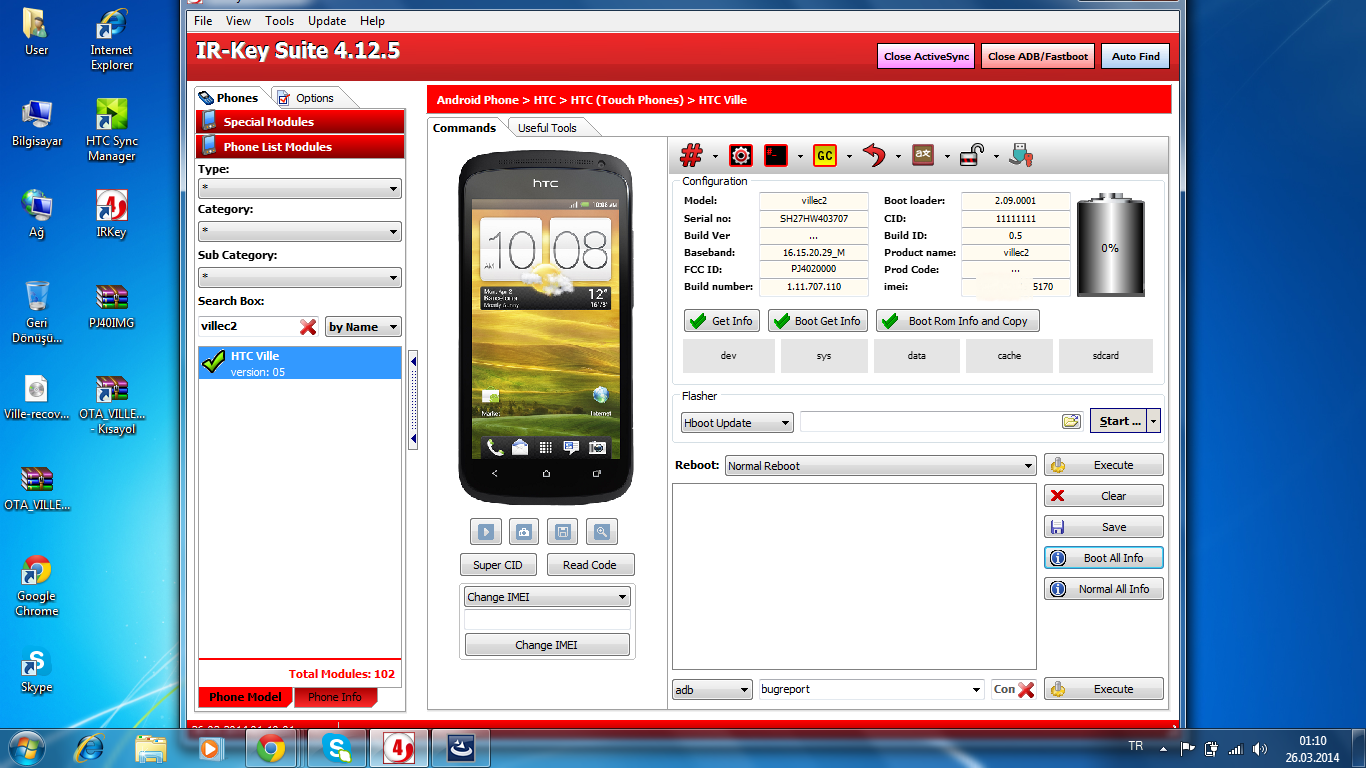
Task: Click Boot Rom Info and Copy button
Action: coord(958,321)
